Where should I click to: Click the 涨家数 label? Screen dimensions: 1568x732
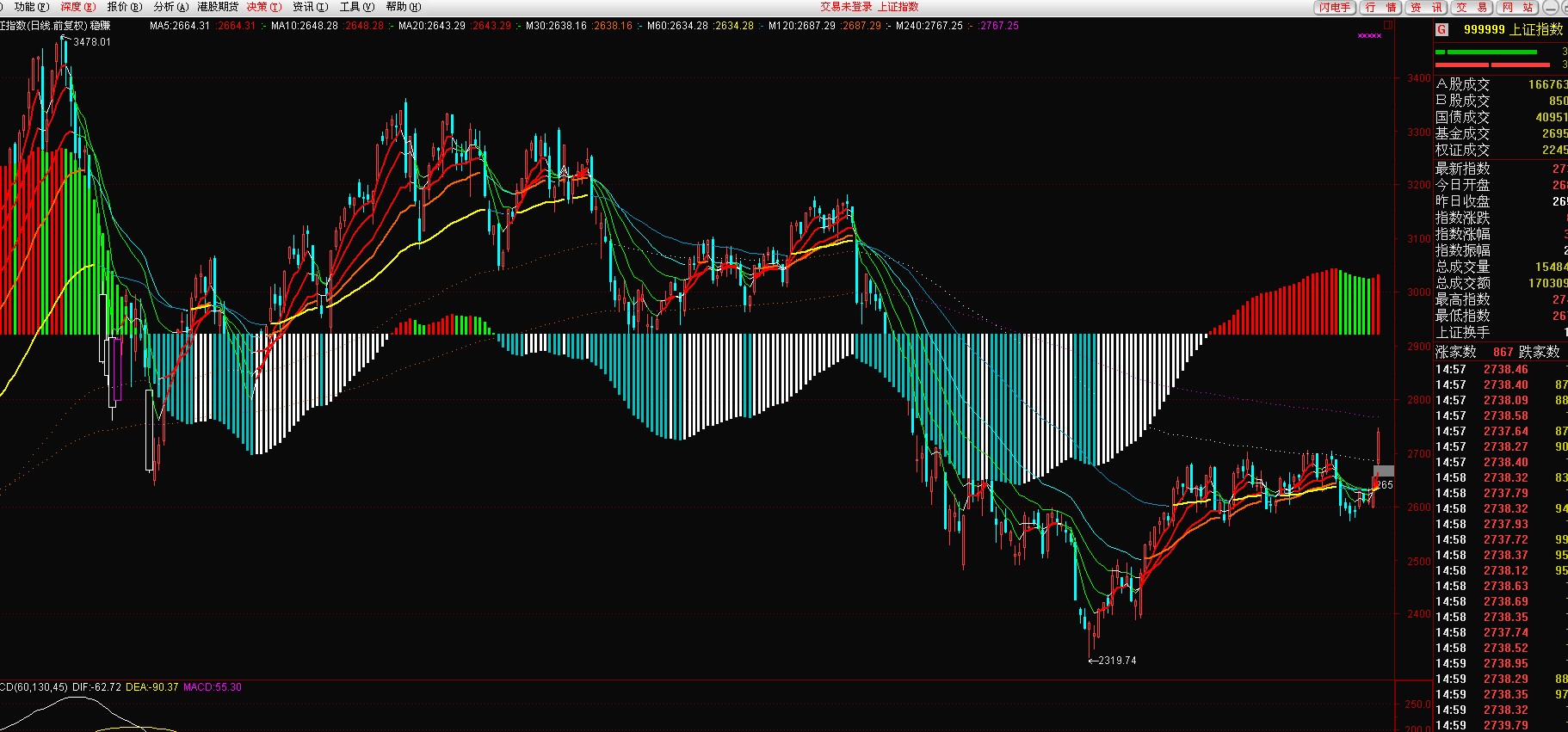(x=1456, y=352)
